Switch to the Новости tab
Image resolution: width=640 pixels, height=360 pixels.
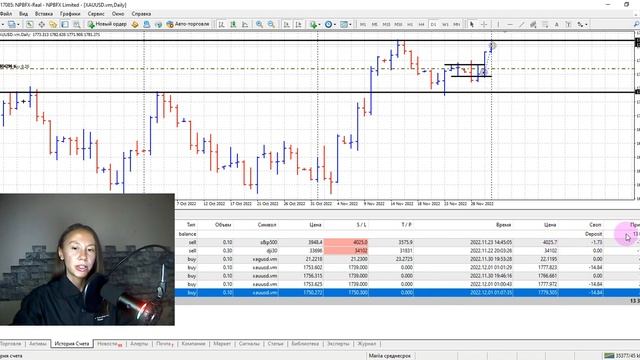[109, 344]
